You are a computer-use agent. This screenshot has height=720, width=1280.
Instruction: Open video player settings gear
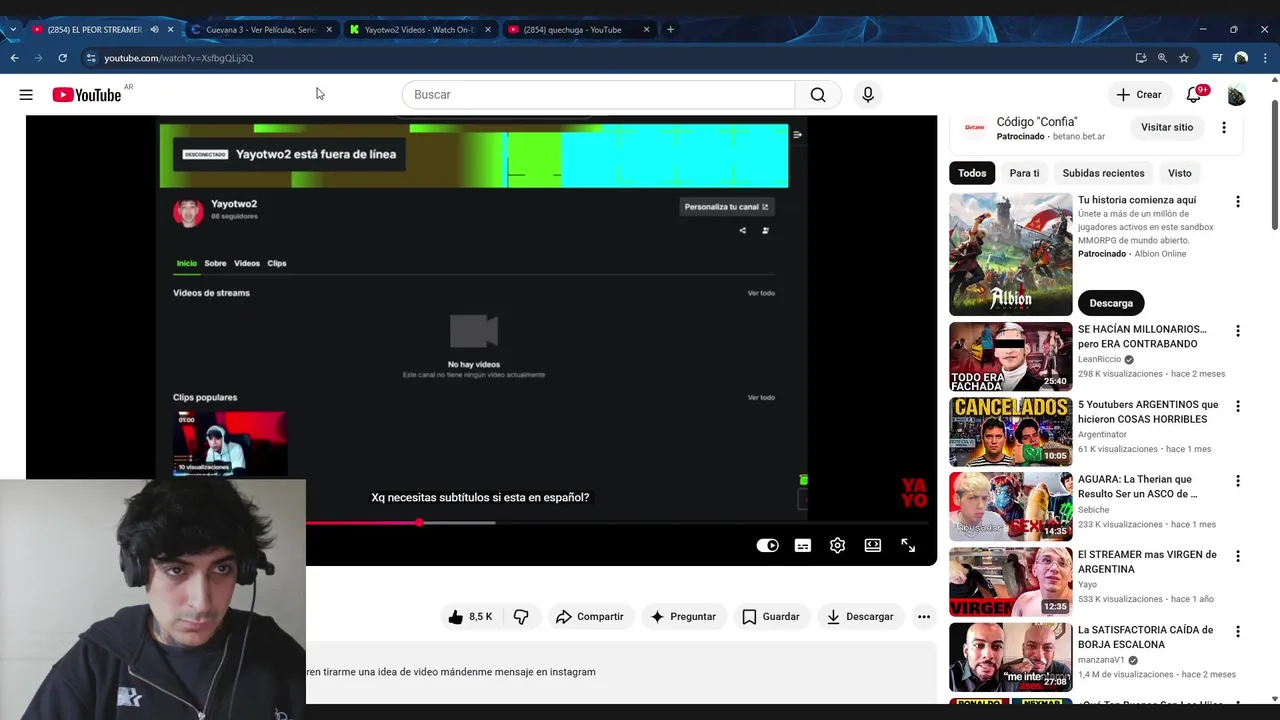pos(838,545)
